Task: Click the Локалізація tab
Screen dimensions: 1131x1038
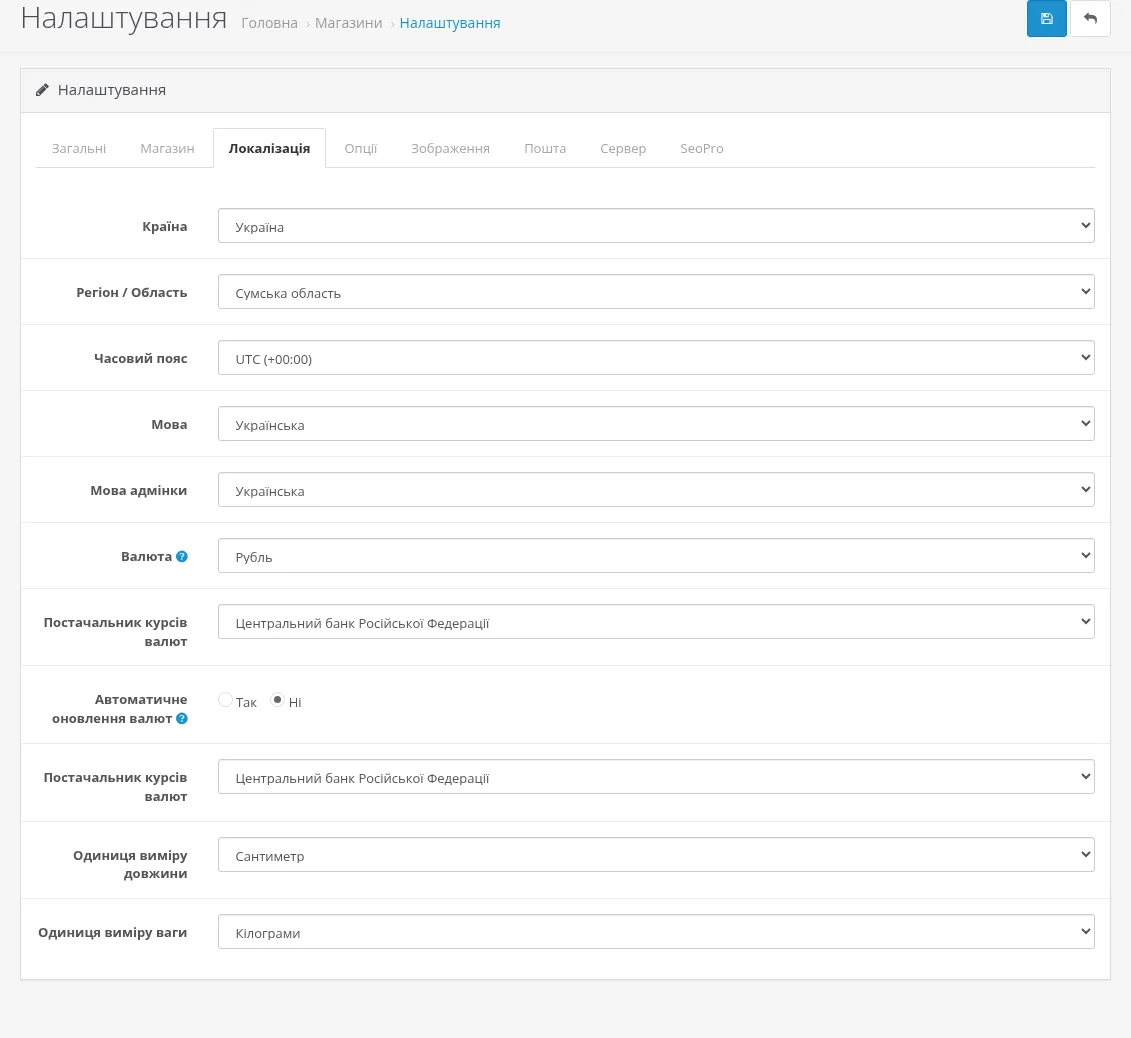Action: click(x=269, y=149)
